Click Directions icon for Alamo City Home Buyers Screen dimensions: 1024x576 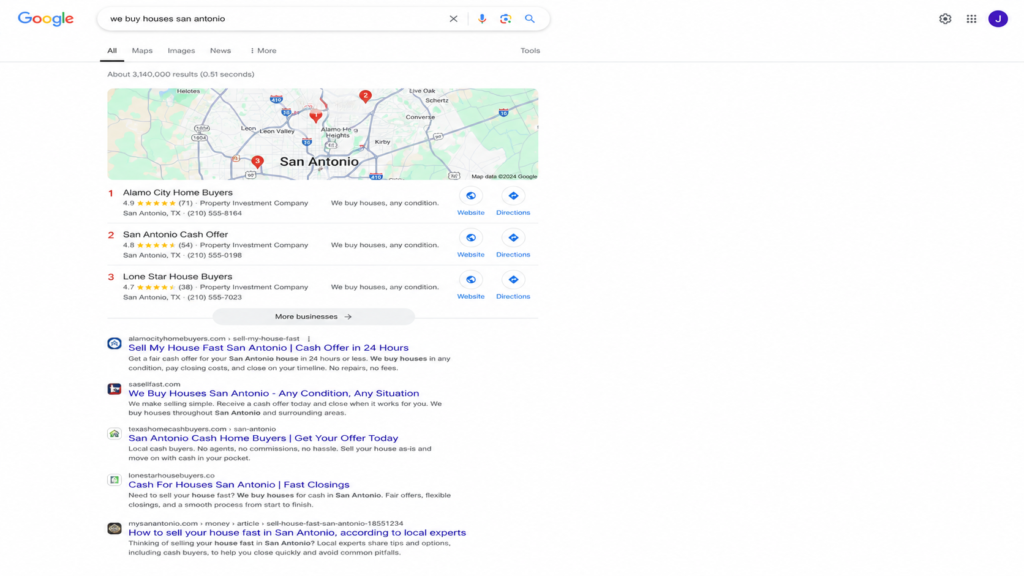click(x=513, y=196)
